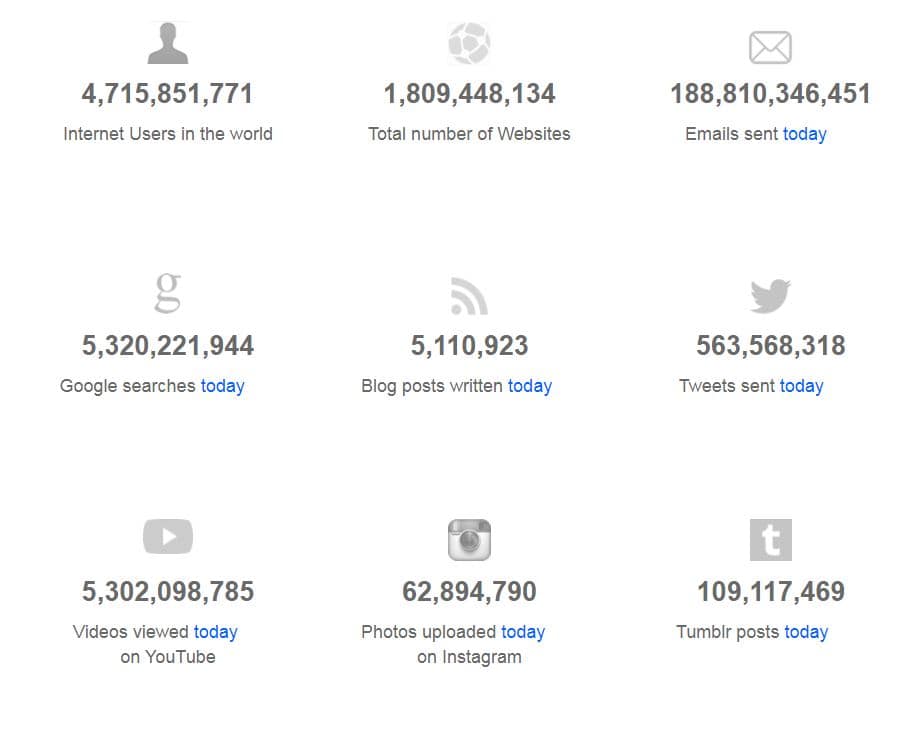The image size is (907, 753).
Task: Open the 'today' link for Emails sent
Action: tap(805, 134)
